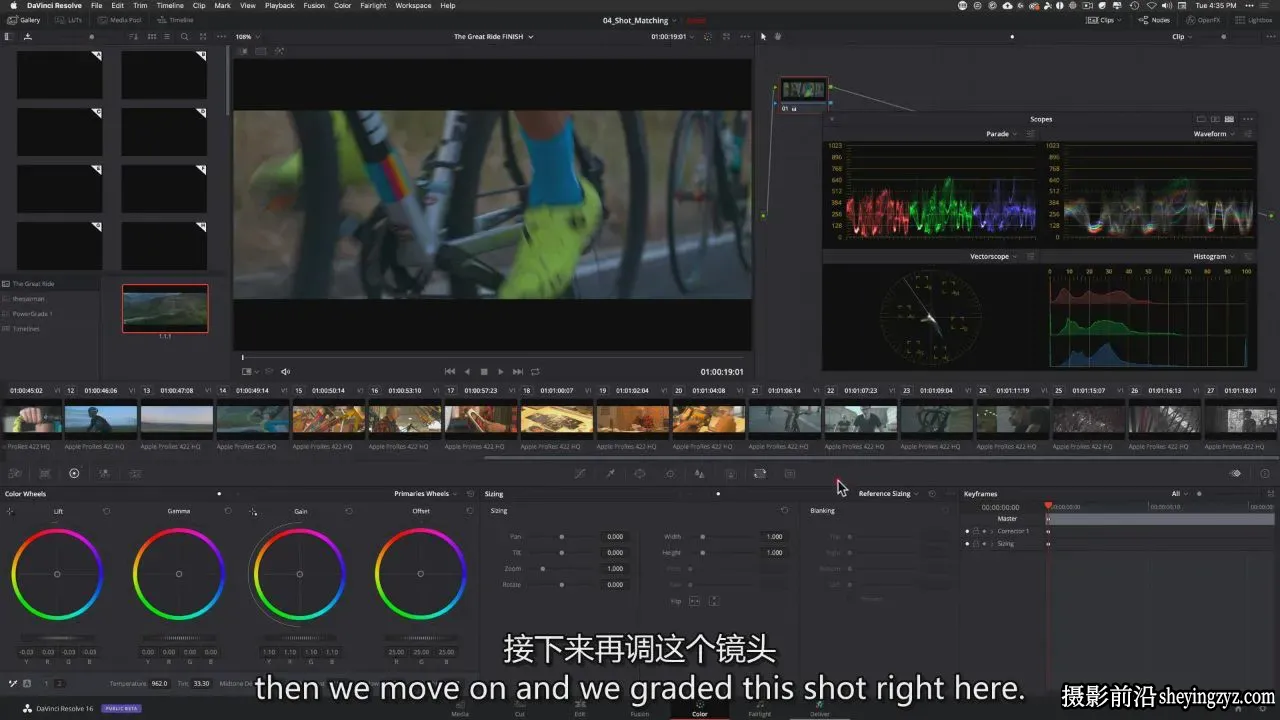Pick white point with Gain eyedropper
1280x720 pixels.
tap(253, 512)
